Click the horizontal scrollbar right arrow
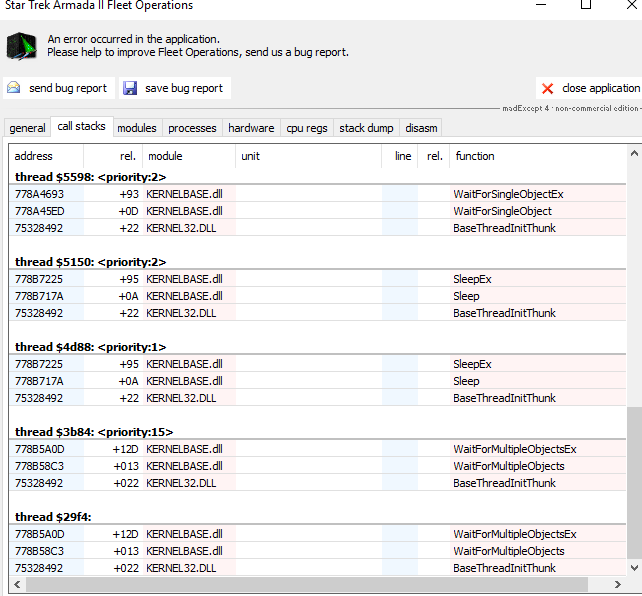Image resolution: width=642 pixels, height=596 pixels. pyautogui.click(x=617, y=584)
